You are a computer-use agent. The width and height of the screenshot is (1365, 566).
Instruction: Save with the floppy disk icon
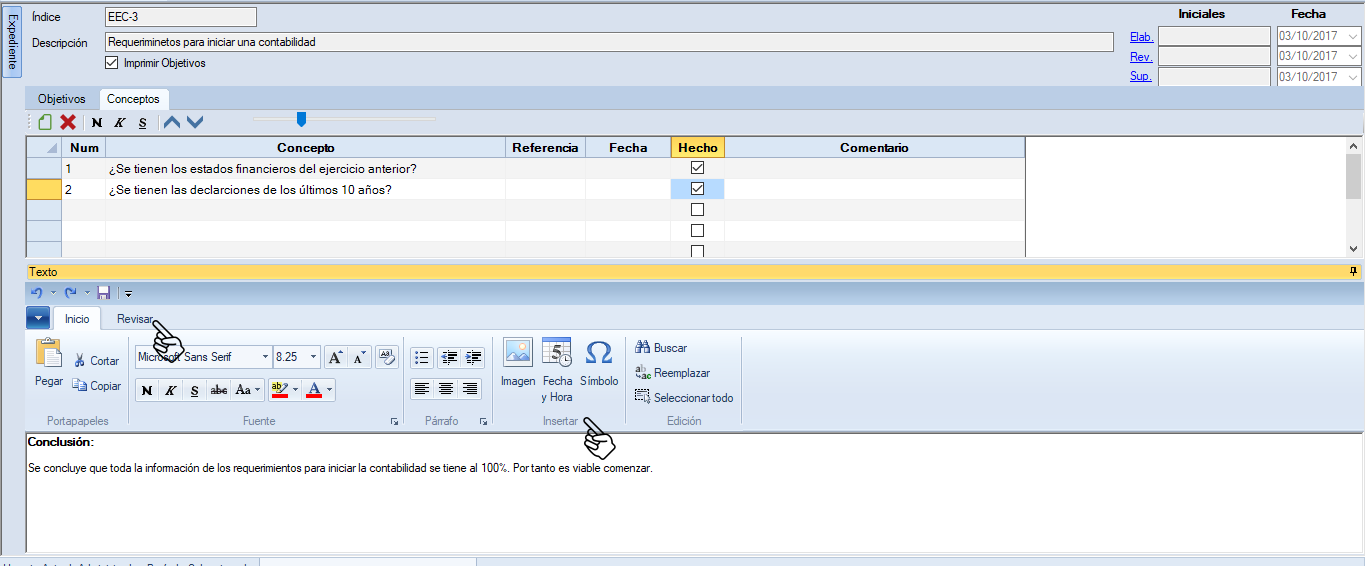tap(104, 293)
